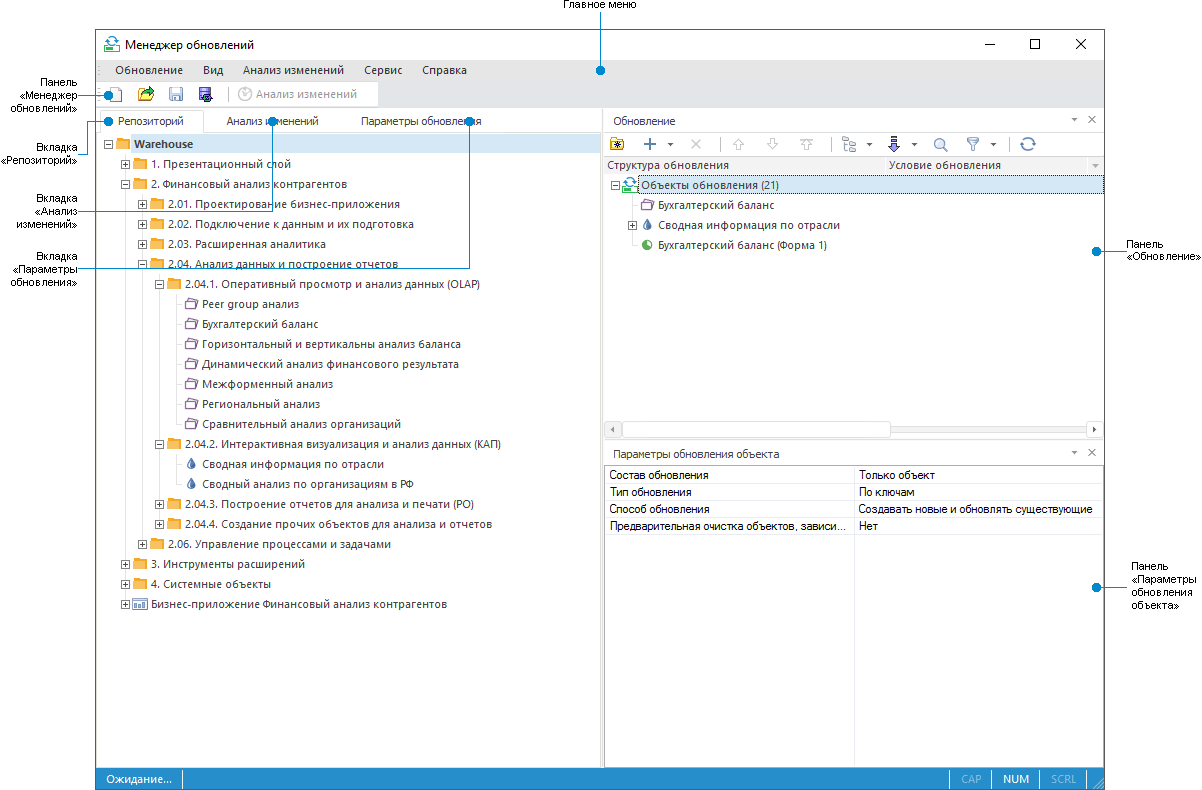Save the update with the floppy icon

(x=176, y=94)
